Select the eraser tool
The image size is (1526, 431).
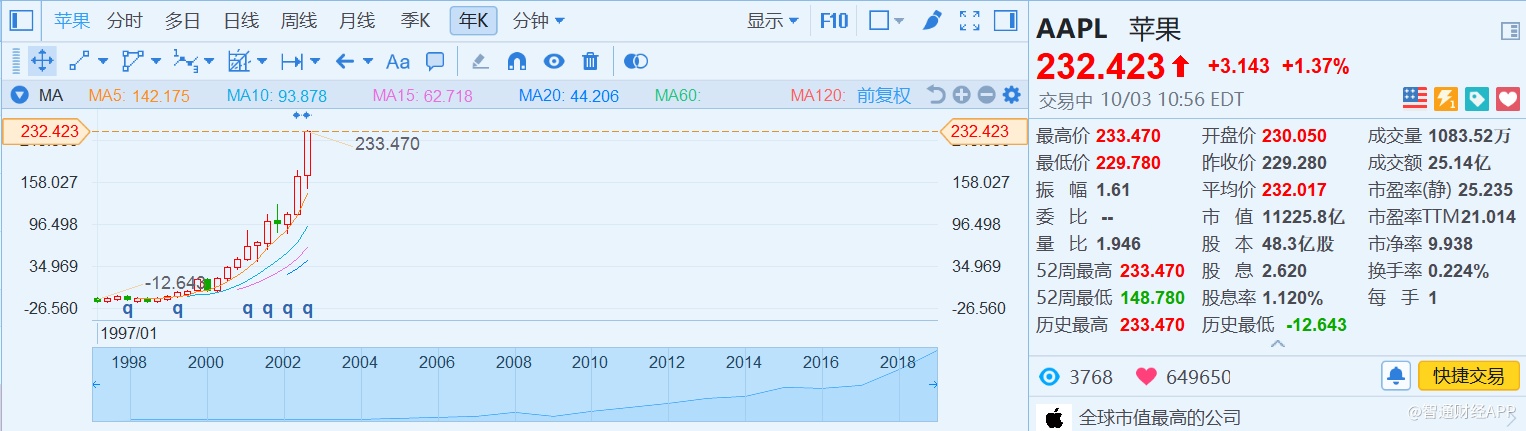pos(480,61)
